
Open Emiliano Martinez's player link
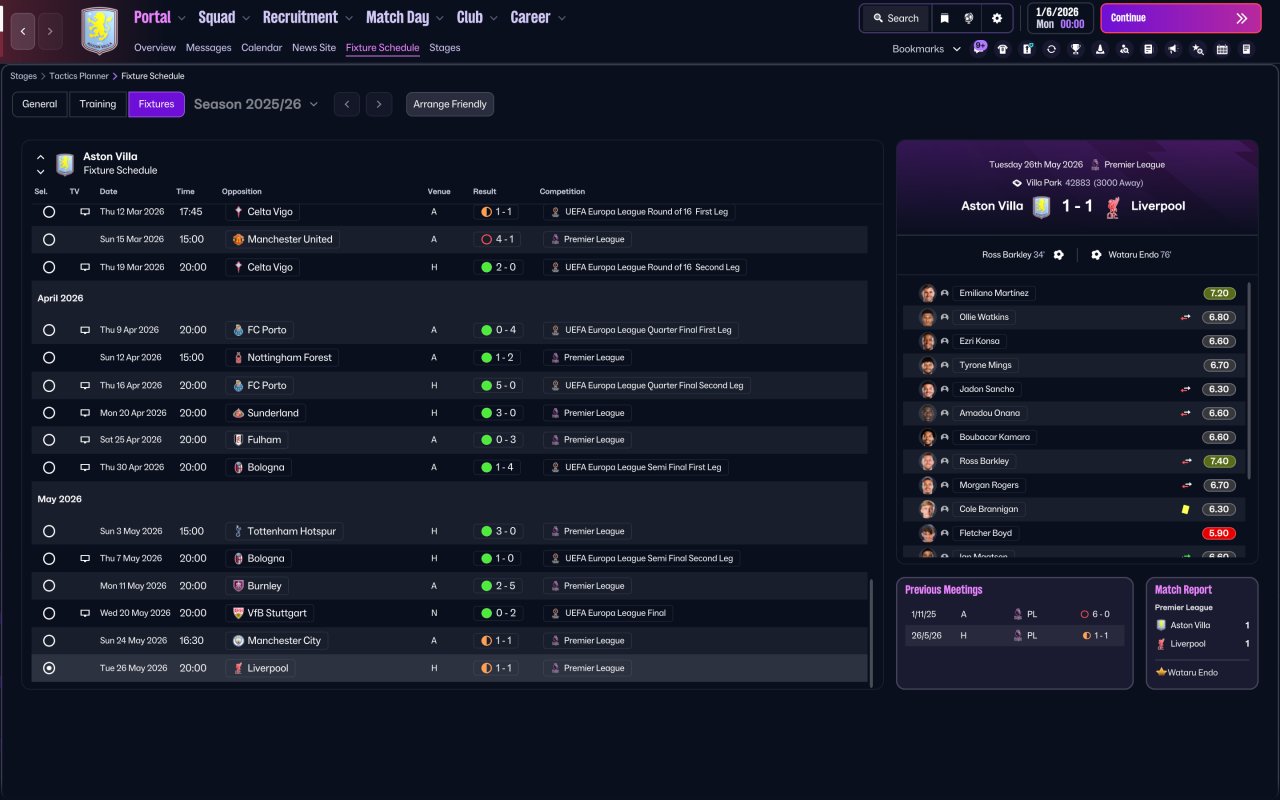[x=995, y=293]
